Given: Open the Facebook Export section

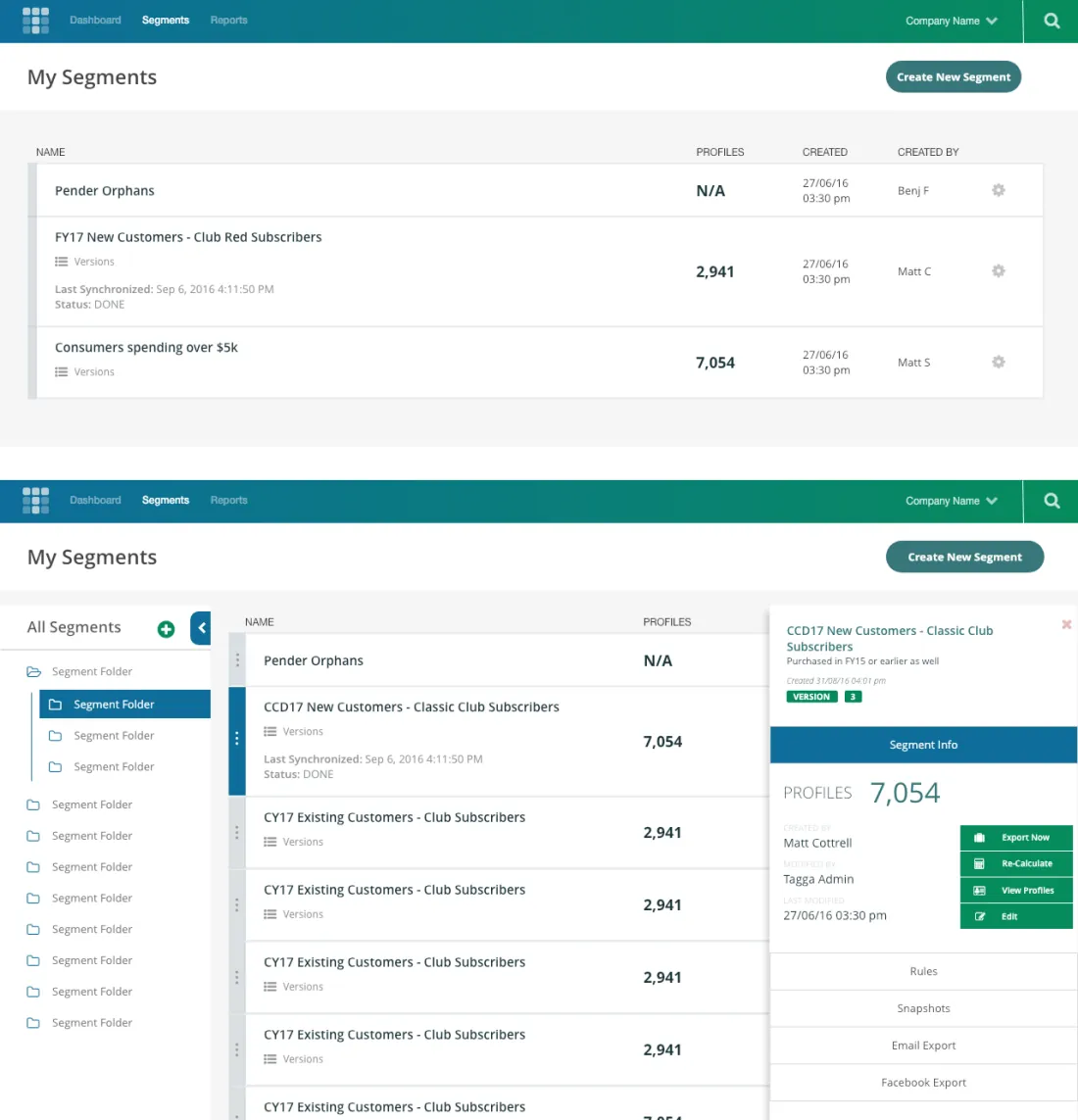Looking at the screenshot, I should coord(923,1083).
